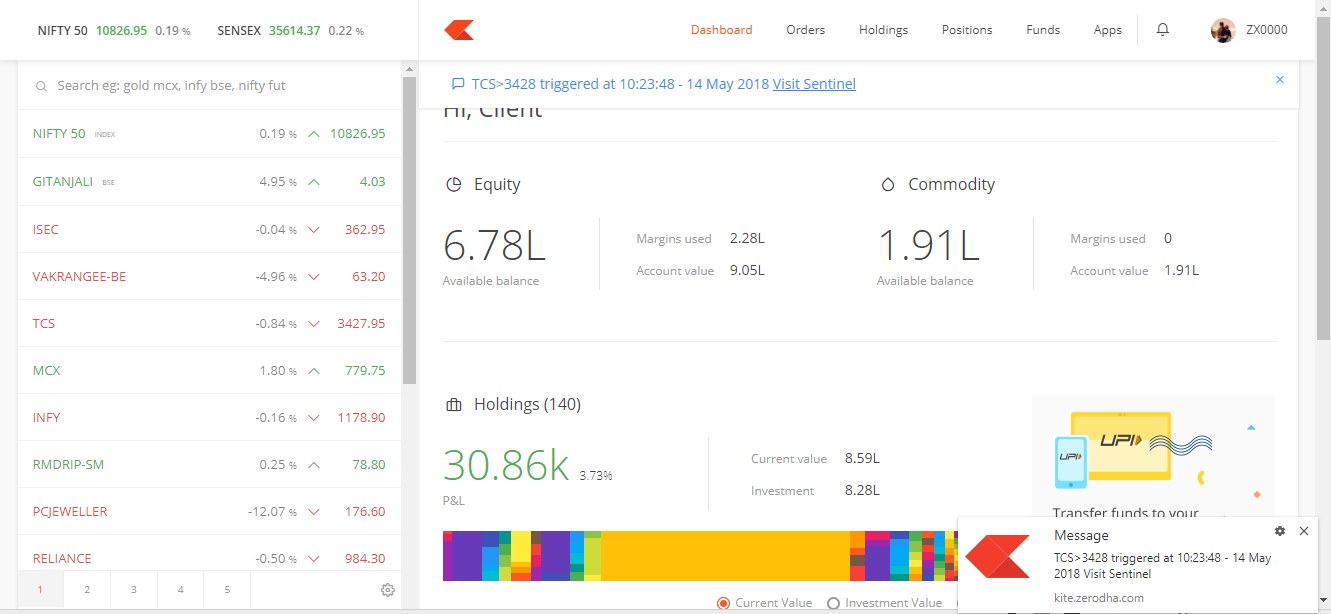This screenshot has height=614, width=1331.
Task: Click the alert banner message icon
Action: click(x=458, y=84)
